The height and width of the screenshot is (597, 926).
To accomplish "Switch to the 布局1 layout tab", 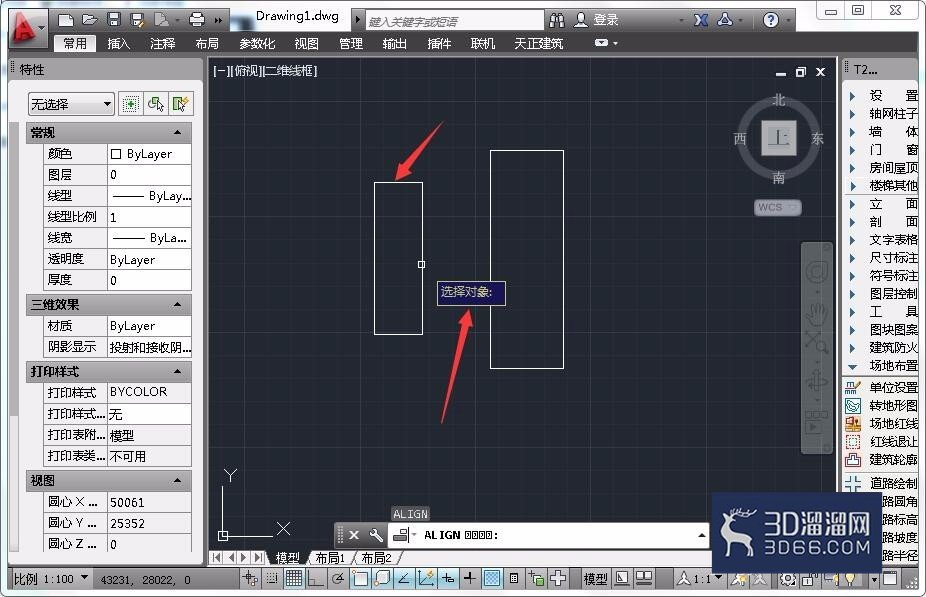I will (330, 558).
